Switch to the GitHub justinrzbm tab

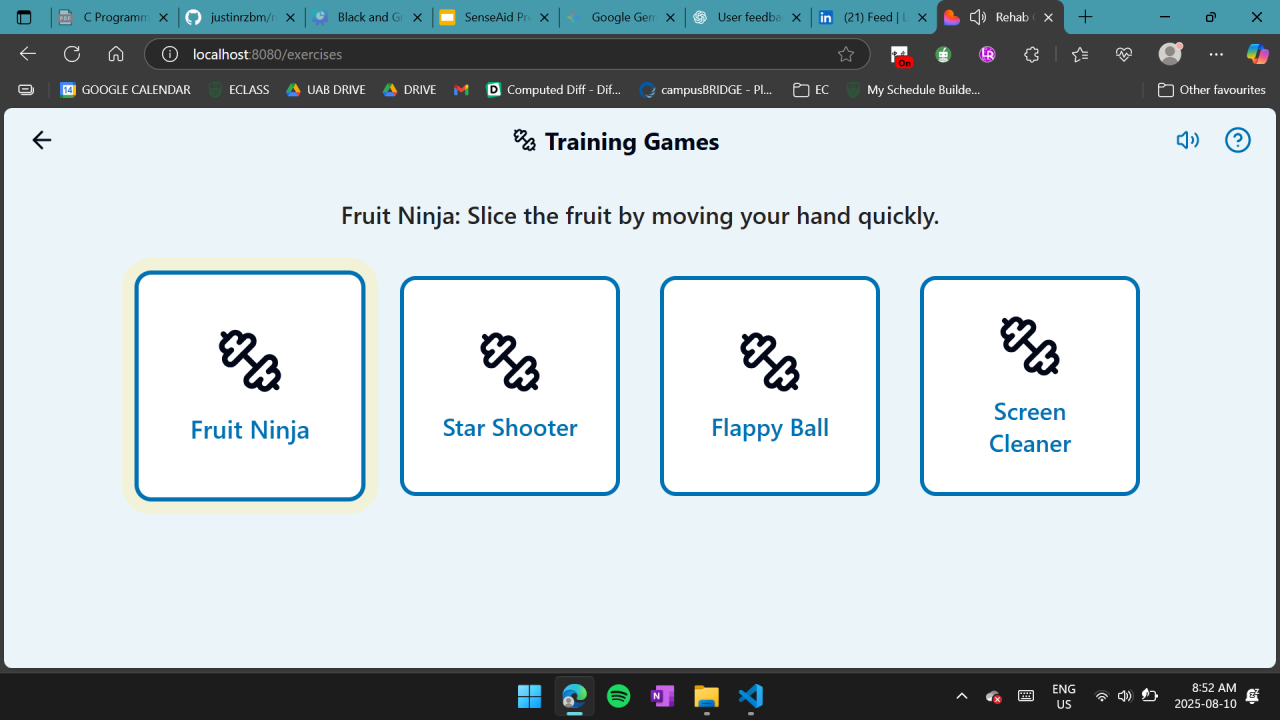coord(242,17)
